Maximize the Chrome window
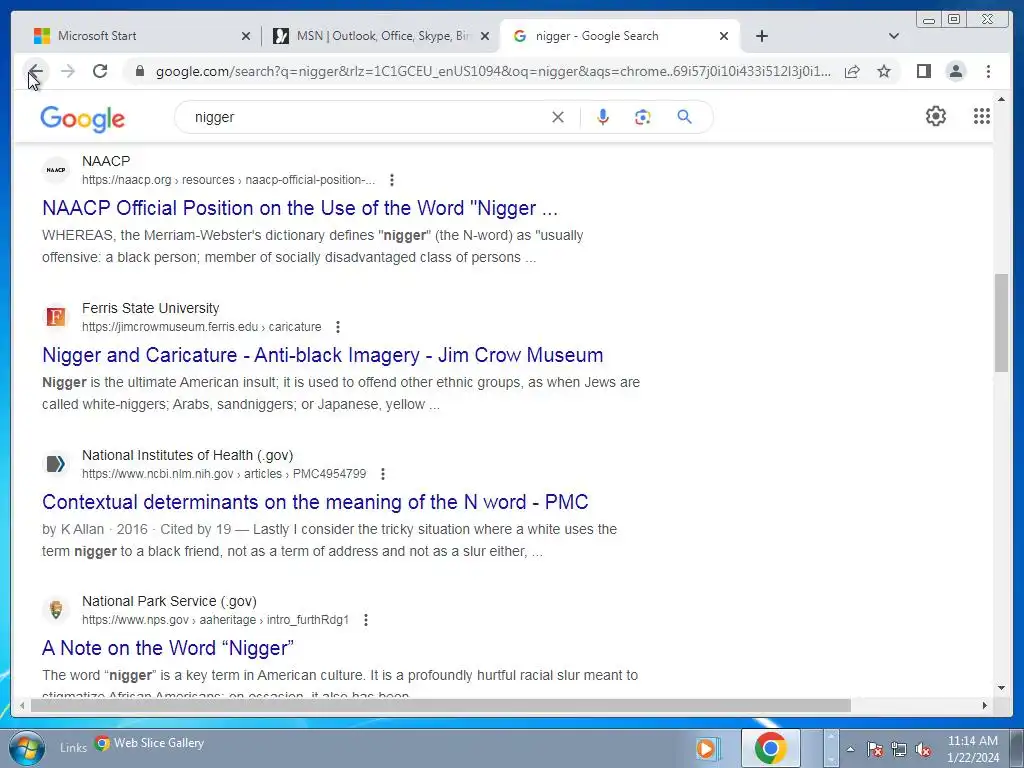Screen dimensions: 1024x768 [954, 20]
